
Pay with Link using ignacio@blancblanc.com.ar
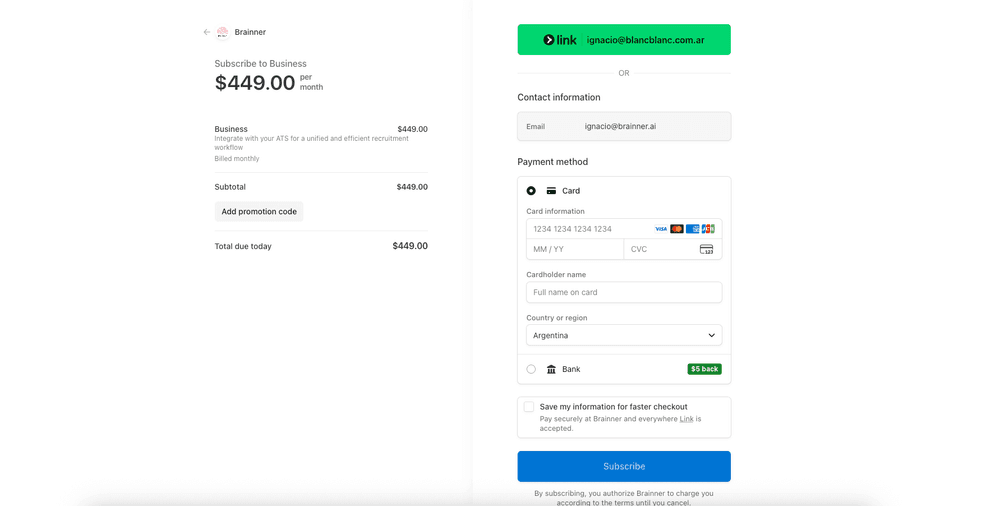624,40
